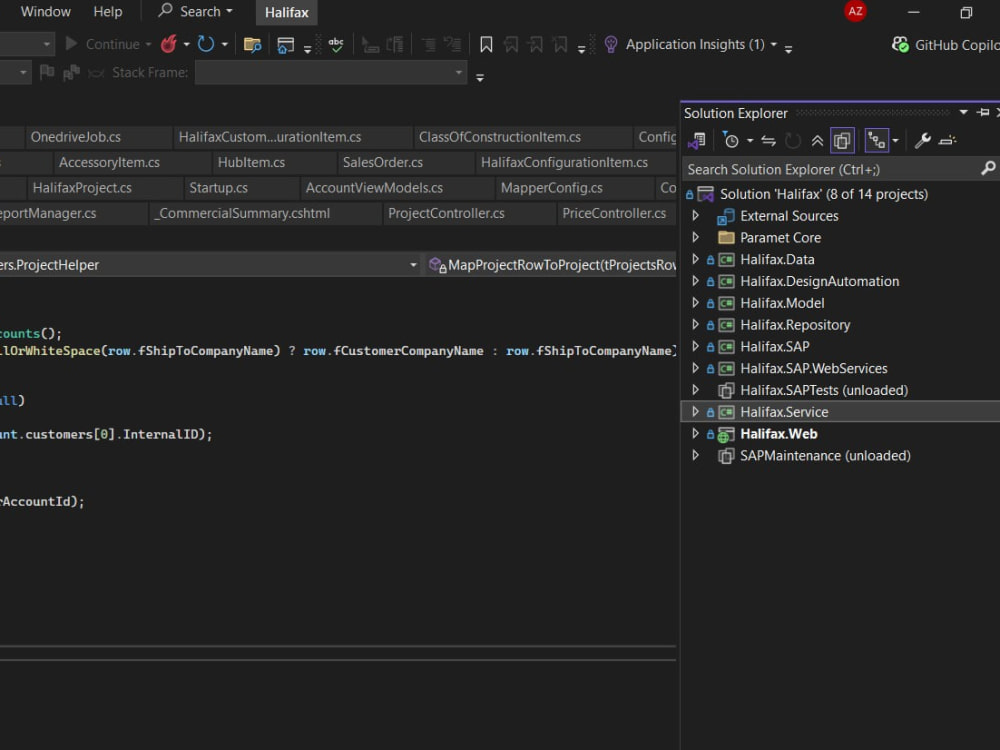Click the Restart circular arrow icon
The width and height of the screenshot is (1000, 750).
[205, 44]
